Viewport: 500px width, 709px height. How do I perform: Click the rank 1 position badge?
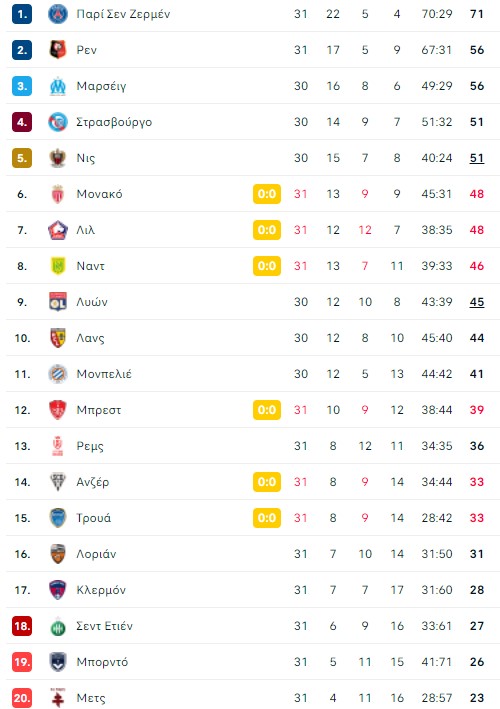[22, 14]
